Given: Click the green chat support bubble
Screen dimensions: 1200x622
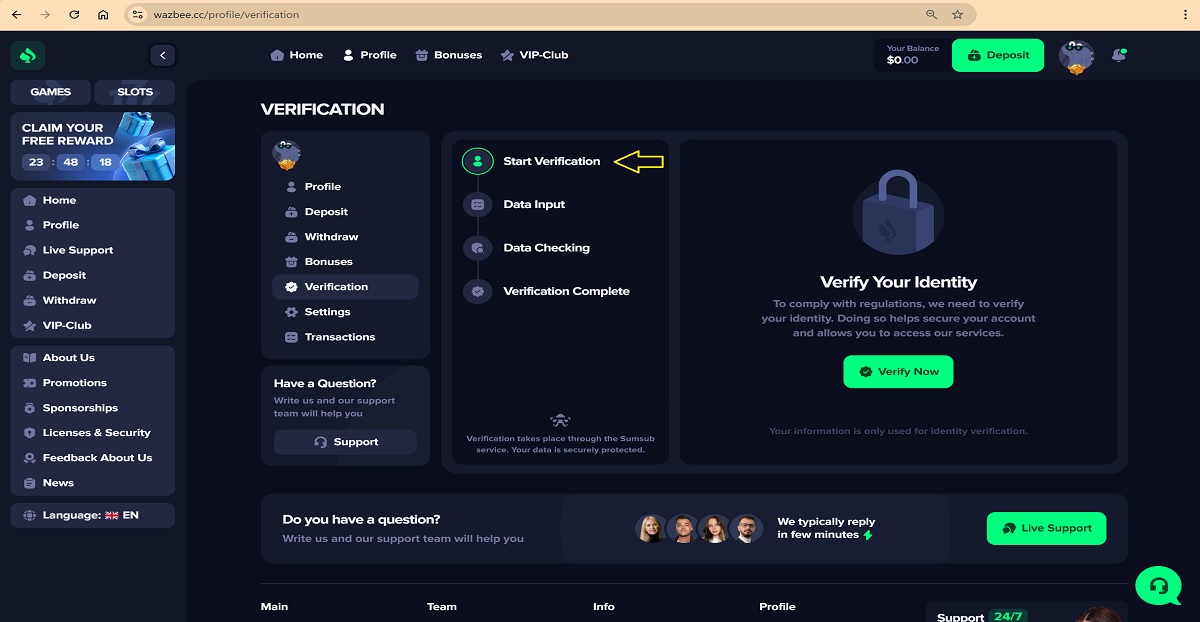Looking at the screenshot, I should point(1158,584).
